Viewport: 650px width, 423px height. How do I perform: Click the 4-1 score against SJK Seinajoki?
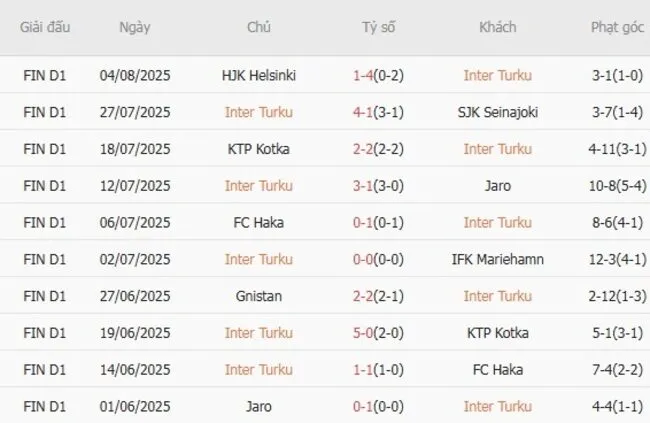tap(364, 112)
